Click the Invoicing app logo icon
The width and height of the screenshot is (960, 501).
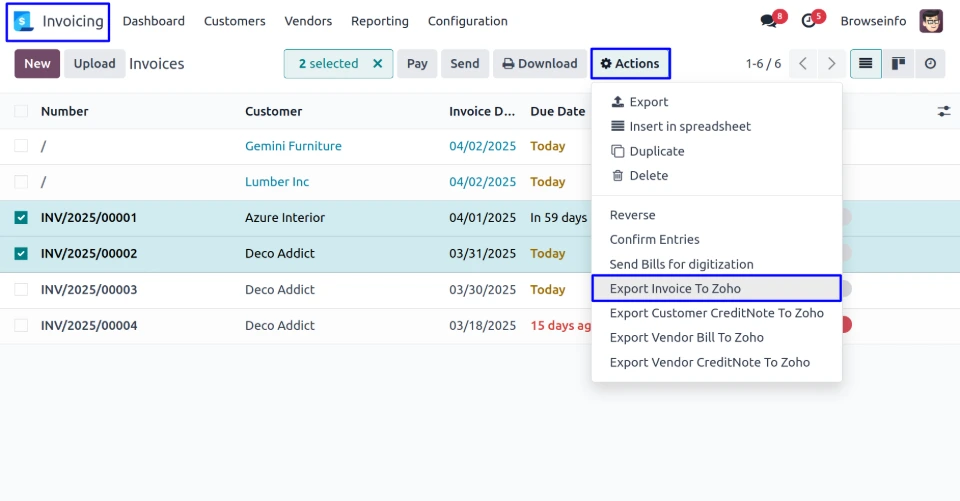click(x=24, y=21)
